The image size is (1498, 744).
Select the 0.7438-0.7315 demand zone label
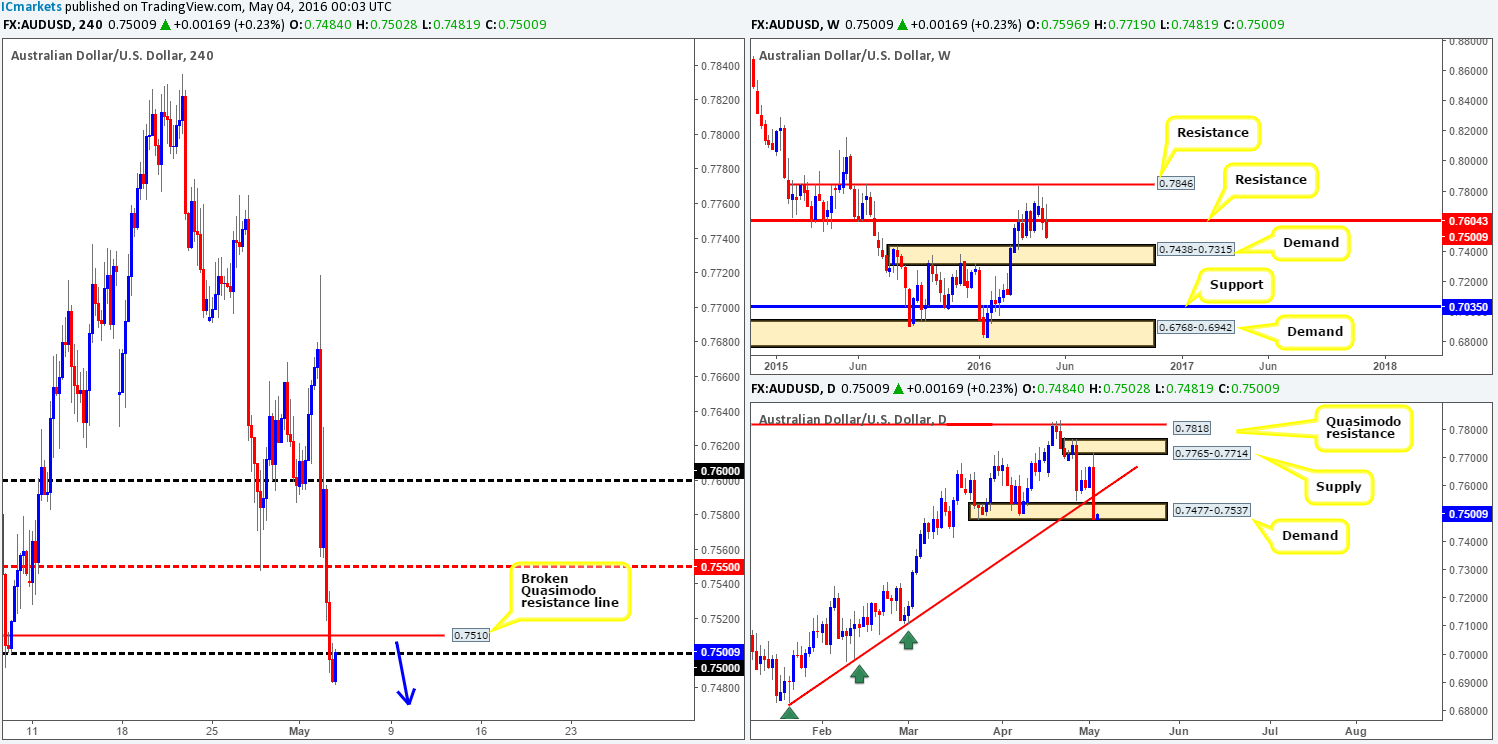pos(1201,248)
